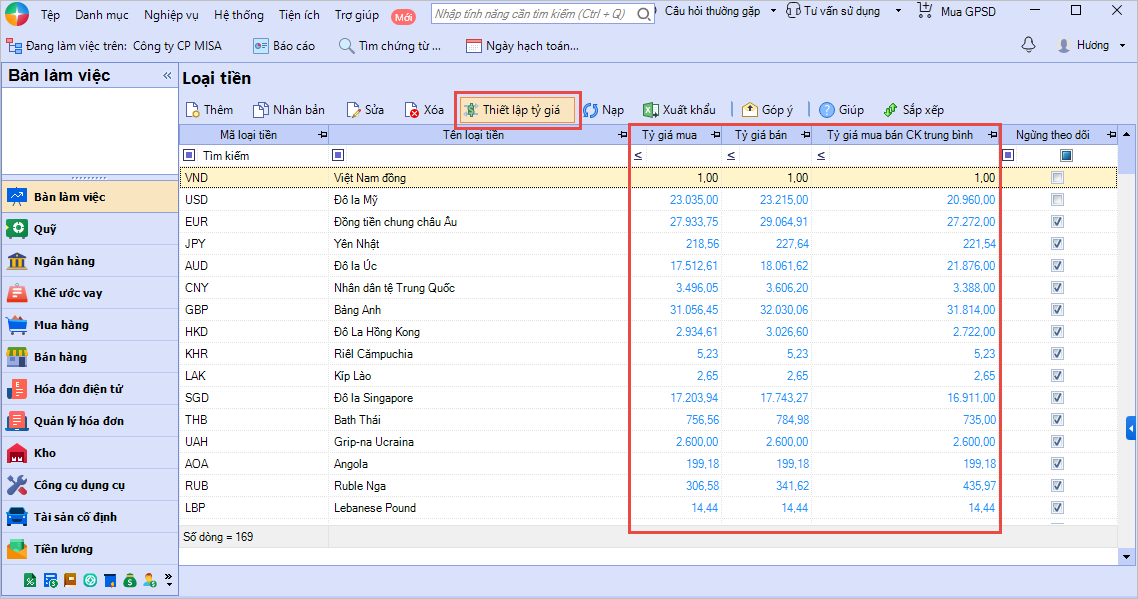Viewport: 1138px width, 599px height.
Task: Click the Xóa delete icon
Action: [412, 110]
